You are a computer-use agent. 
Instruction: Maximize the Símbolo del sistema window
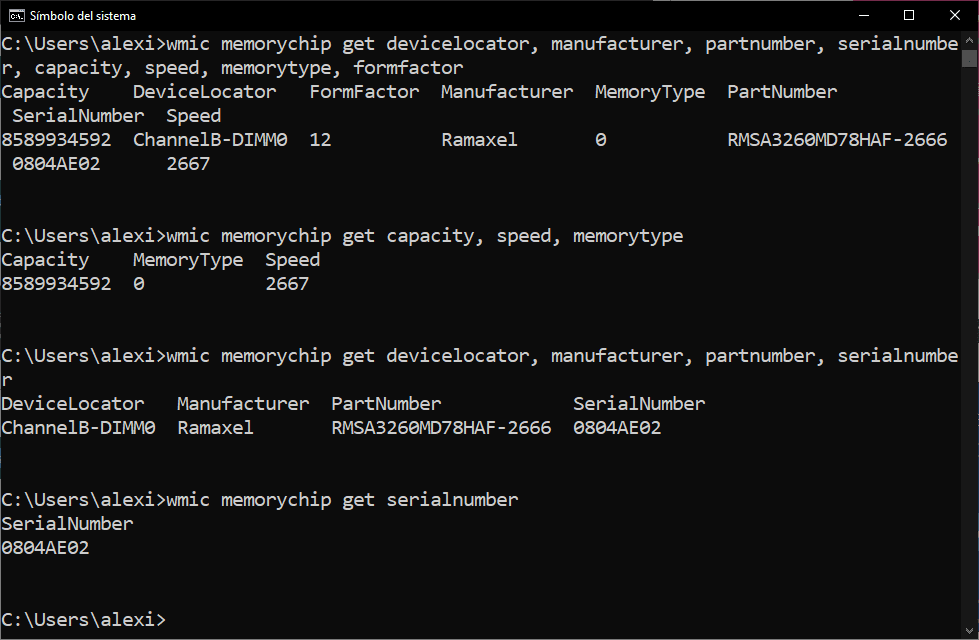[909, 16]
